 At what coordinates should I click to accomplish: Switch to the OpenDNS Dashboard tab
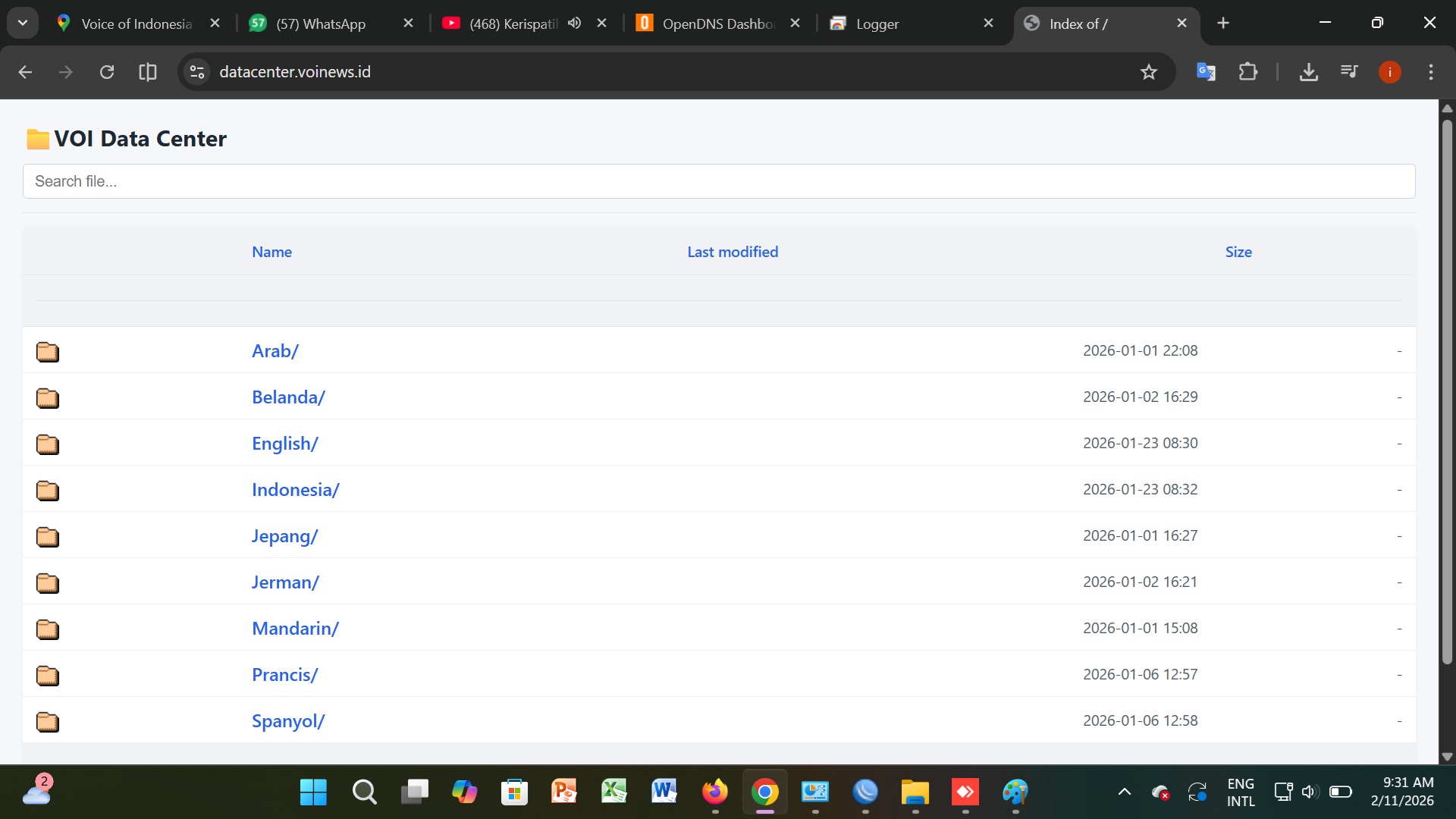pos(717,24)
